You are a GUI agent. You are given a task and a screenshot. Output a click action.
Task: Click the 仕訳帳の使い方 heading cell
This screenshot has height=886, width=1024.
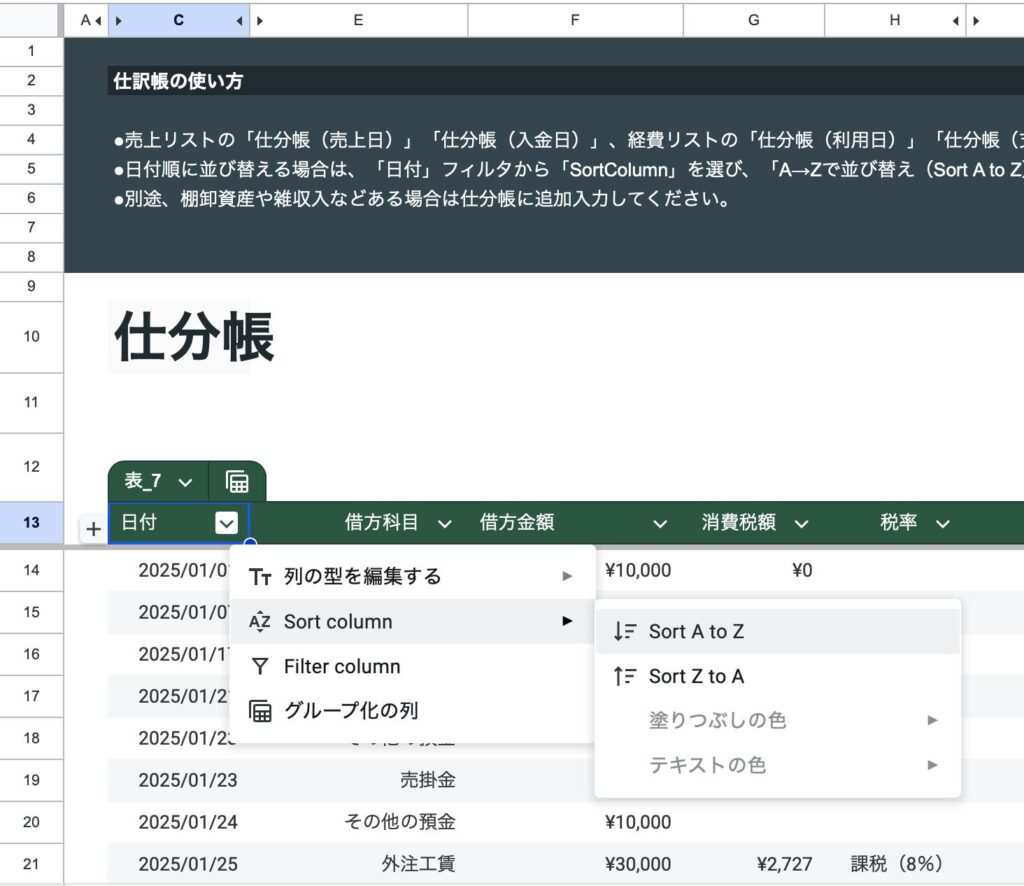coord(178,81)
